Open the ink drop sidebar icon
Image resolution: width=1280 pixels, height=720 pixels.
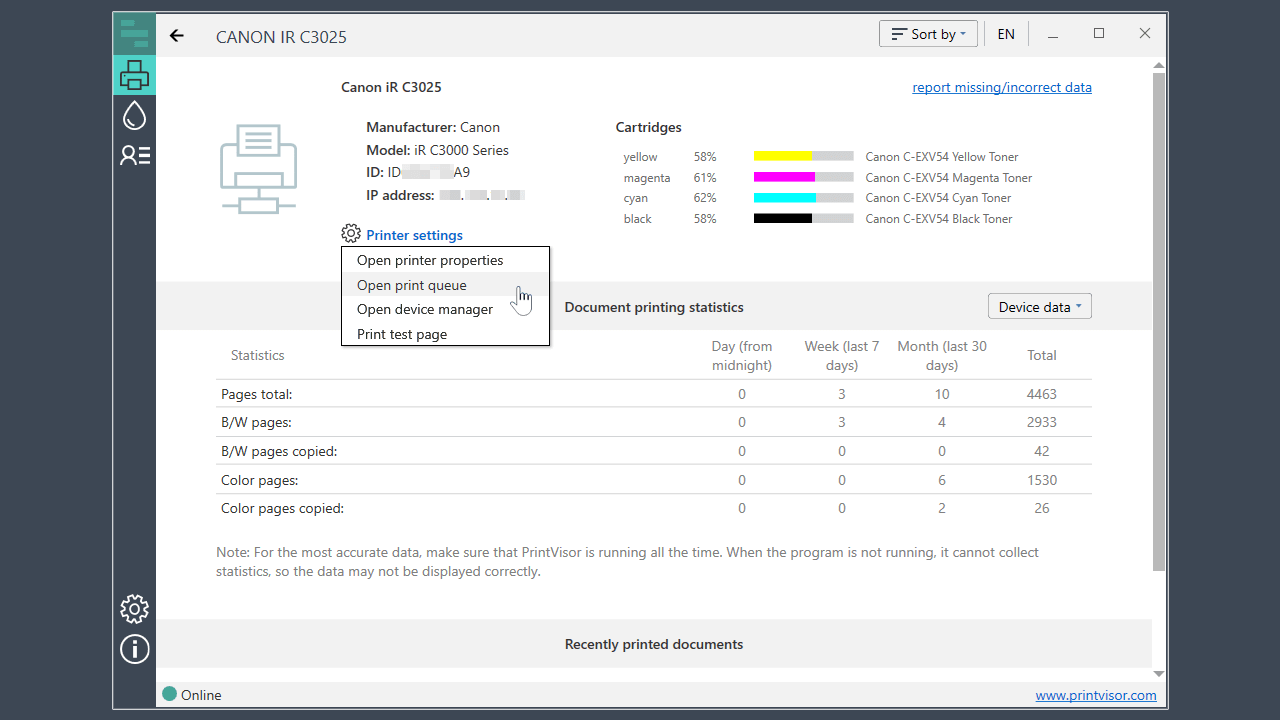134,115
